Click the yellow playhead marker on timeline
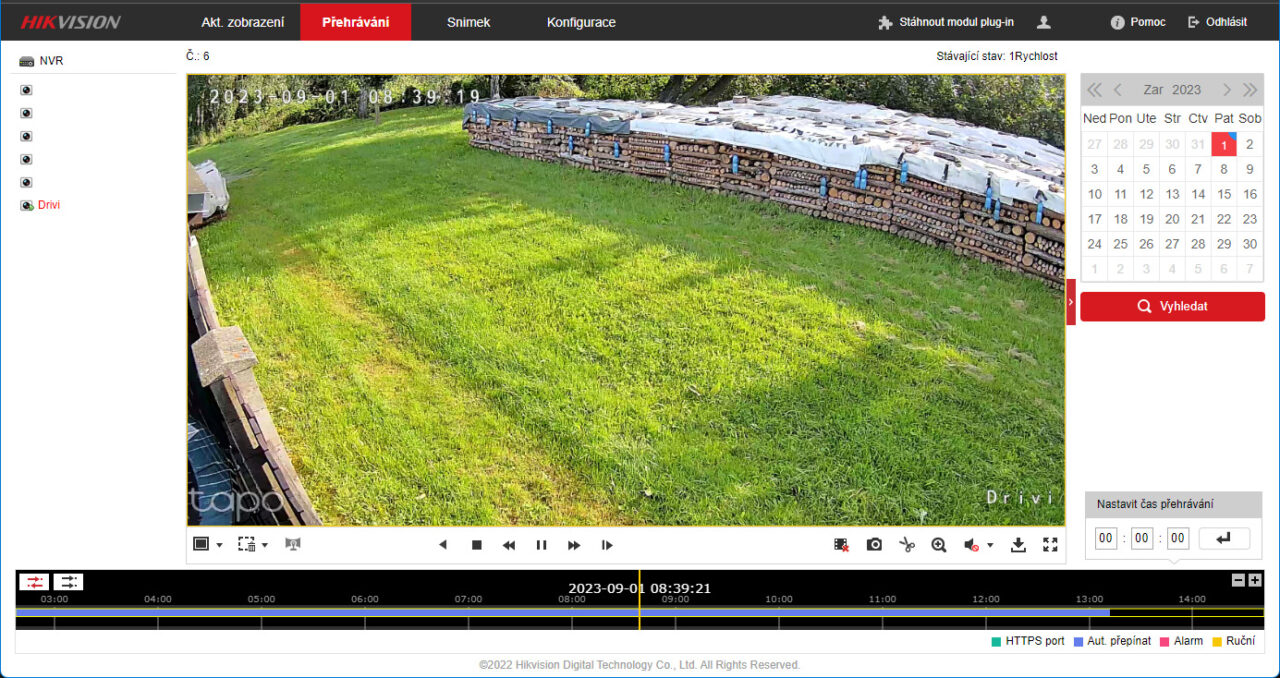The width and height of the screenshot is (1280, 678). tap(639, 600)
